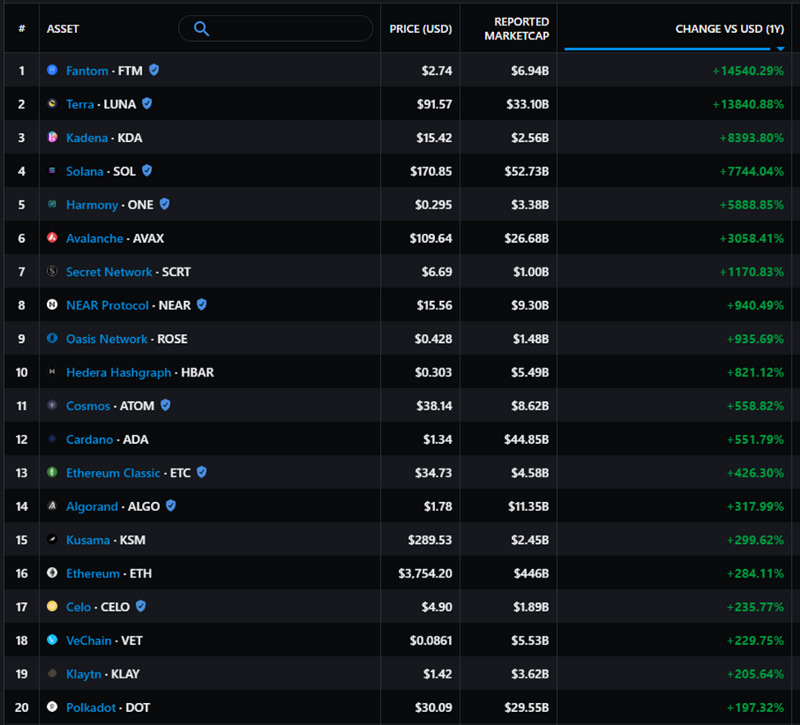Click the Harmony coin logo icon
This screenshot has width=800, height=725.
click(x=52, y=204)
